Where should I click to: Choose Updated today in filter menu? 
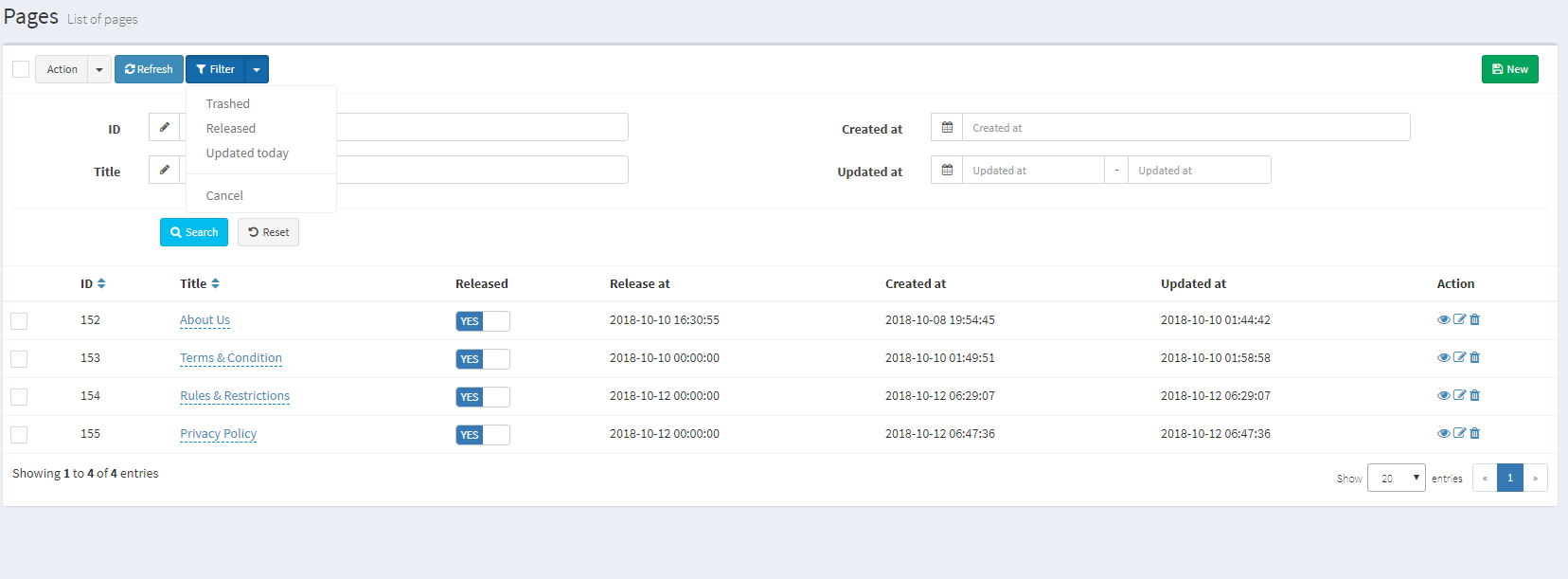[247, 153]
